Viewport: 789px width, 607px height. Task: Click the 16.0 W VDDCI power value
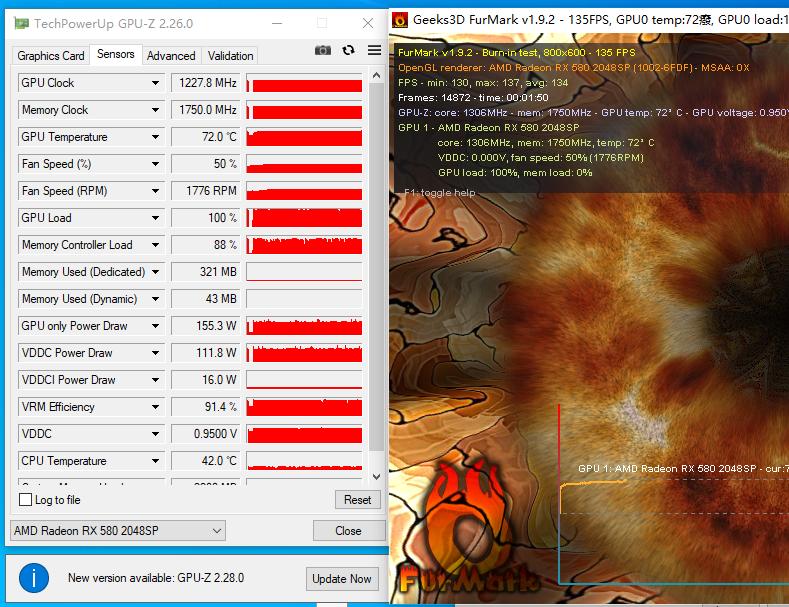(x=205, y=380)
